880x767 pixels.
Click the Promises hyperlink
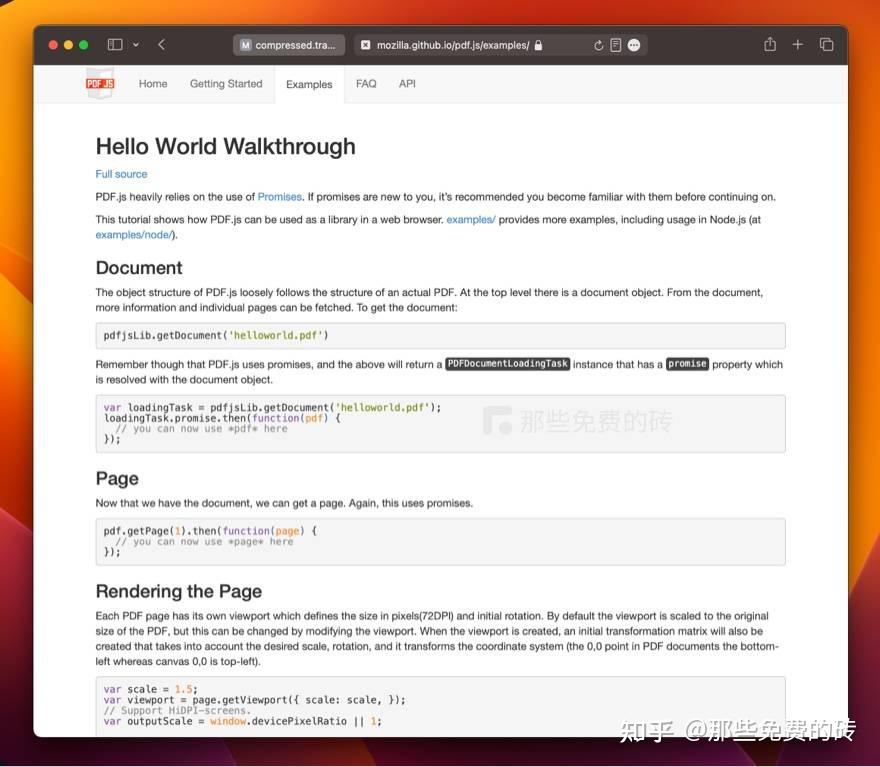point(279,196)
